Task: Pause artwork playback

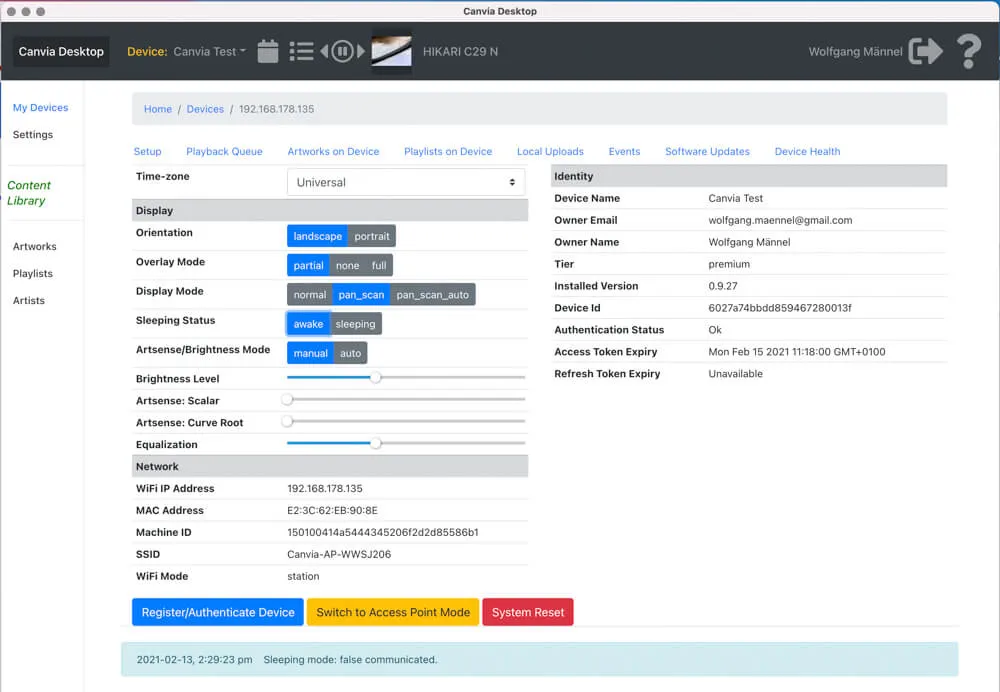Action: tap(342, 51)
